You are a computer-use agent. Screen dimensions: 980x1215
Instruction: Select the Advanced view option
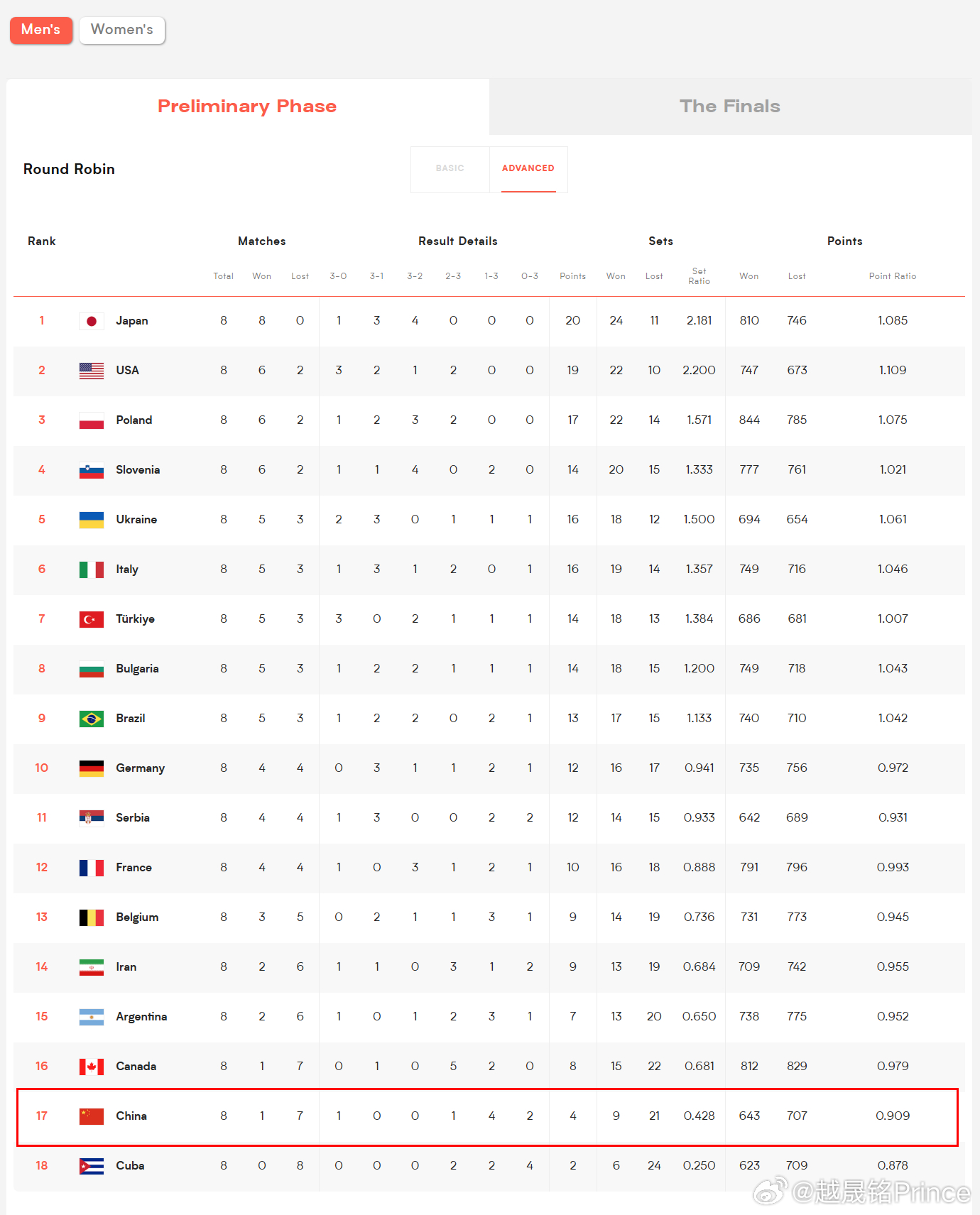click(528, 169)
